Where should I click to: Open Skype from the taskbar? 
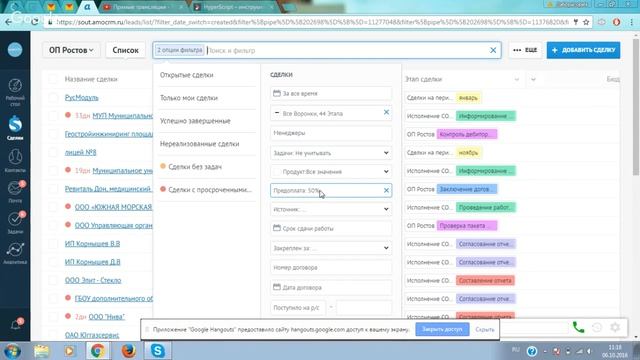click(157, 351)
